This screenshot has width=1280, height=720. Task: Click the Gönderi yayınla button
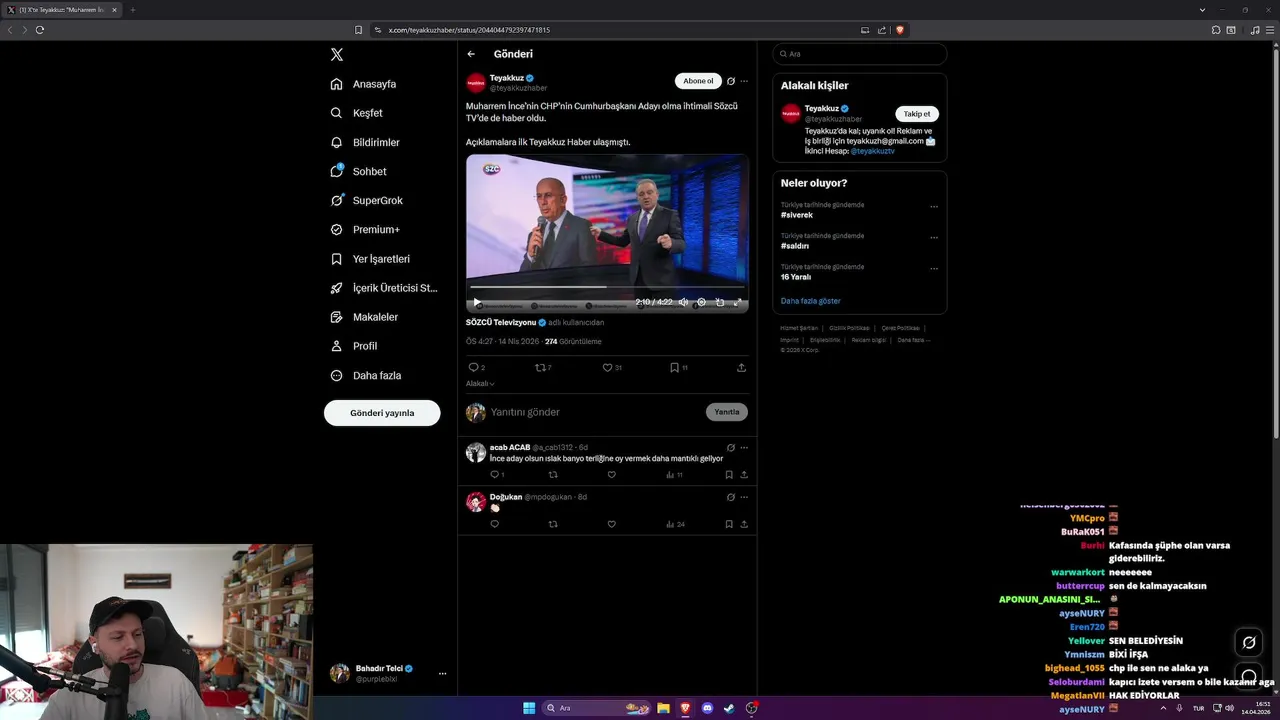click(382, 413)
